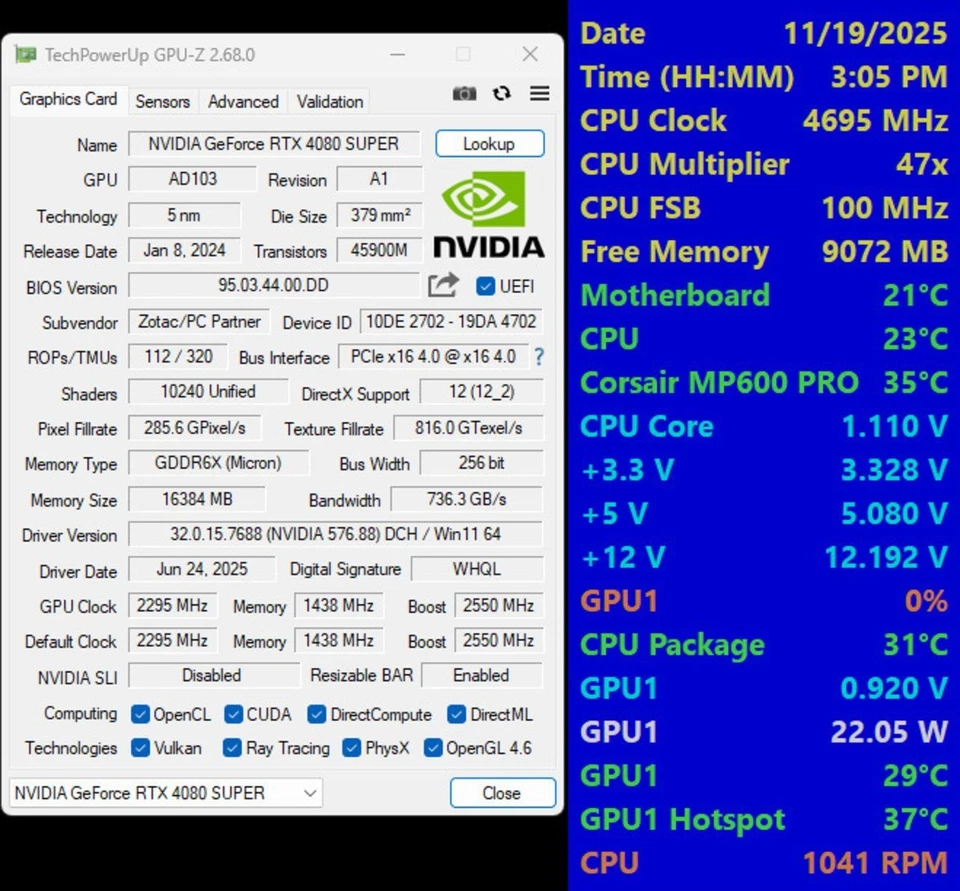Image resolution: width=960 pixels, height=891 pixels.
Task: Open the GPU selection dropdown
Action: (310, 792)
